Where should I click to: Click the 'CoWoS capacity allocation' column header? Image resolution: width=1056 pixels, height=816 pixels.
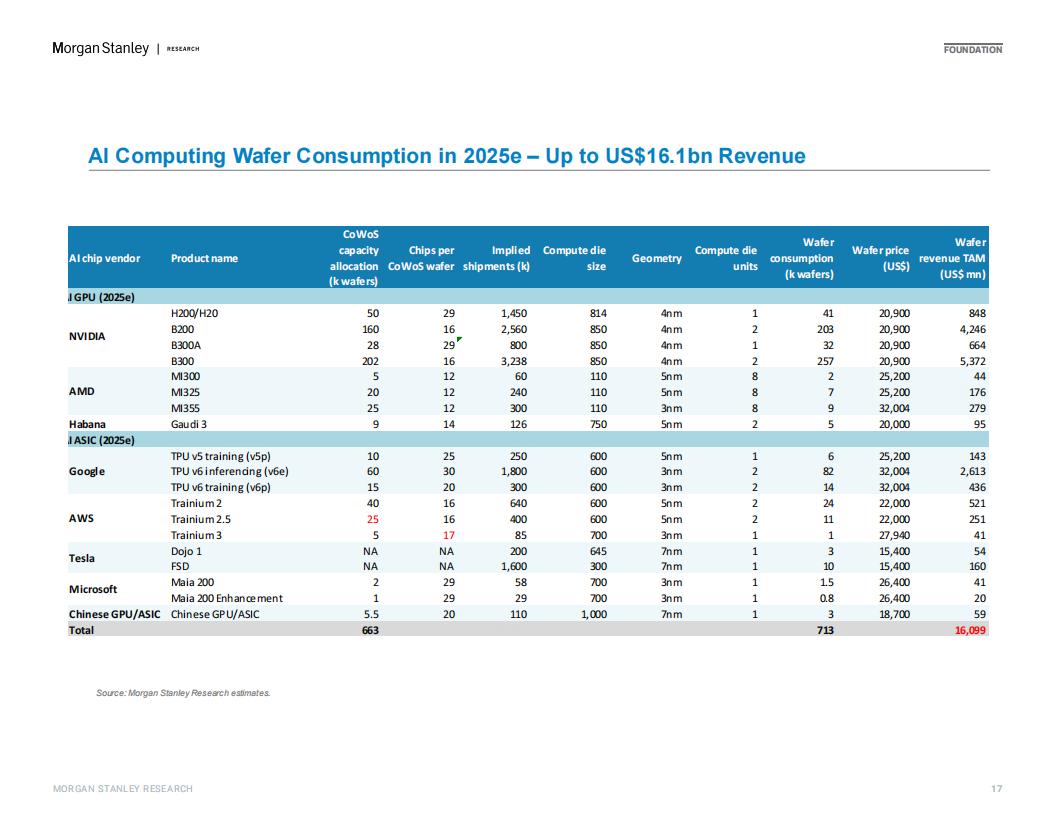354,258
